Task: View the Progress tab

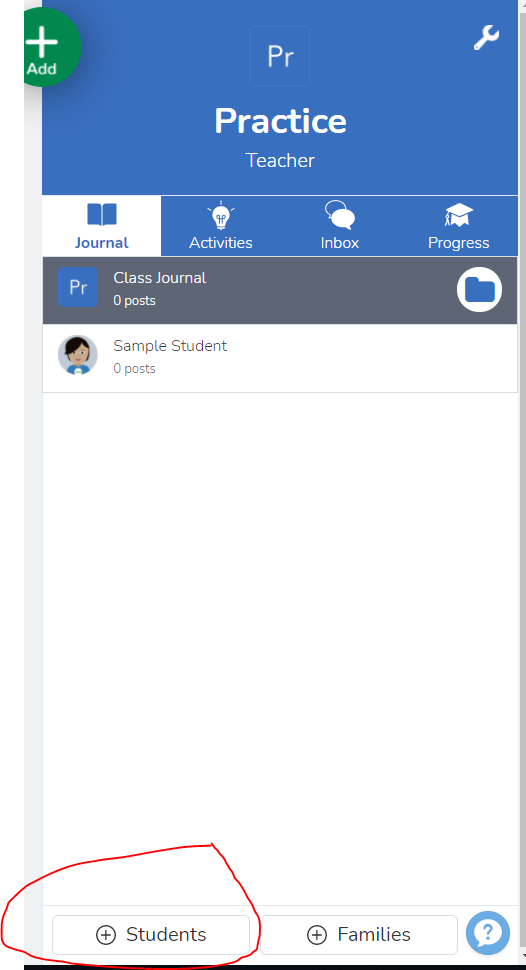Action: 458,226
